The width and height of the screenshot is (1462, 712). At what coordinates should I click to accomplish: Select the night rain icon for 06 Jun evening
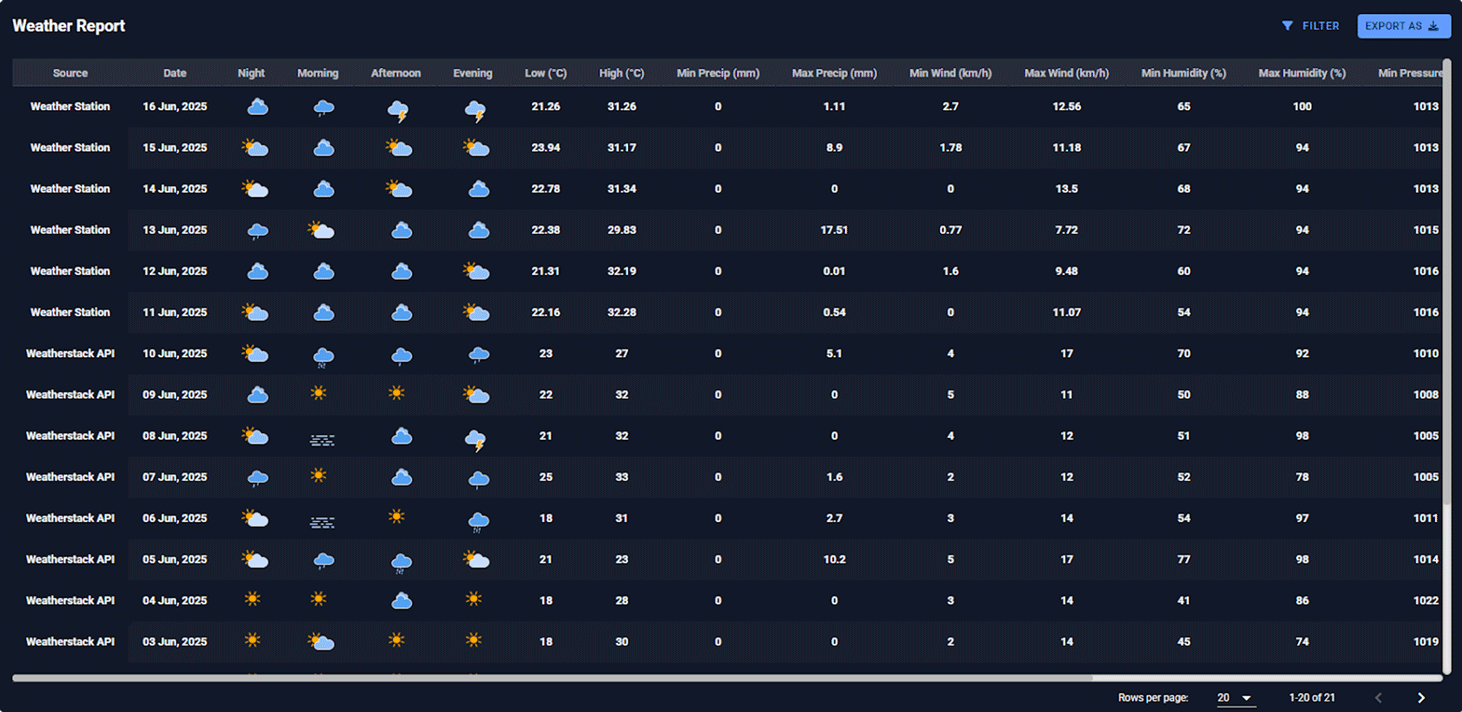(x=478, y=519)
